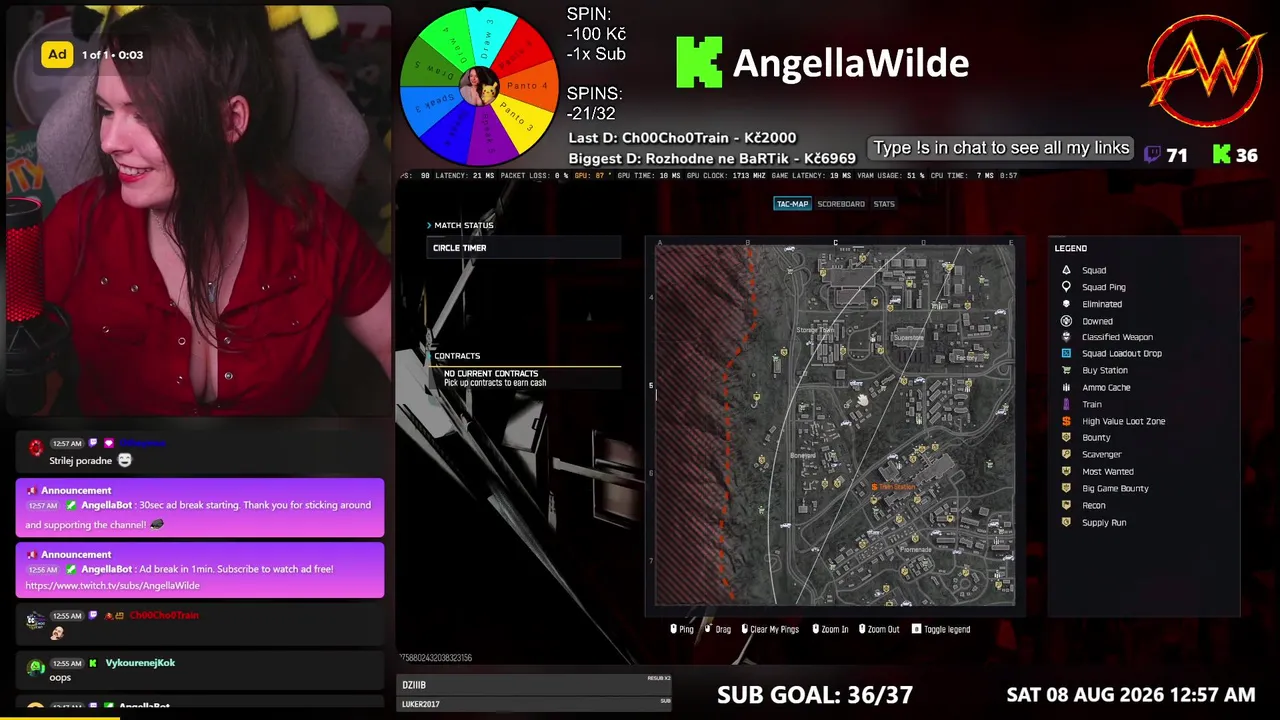Click the Superstore label on the map

tap(908, 337)
